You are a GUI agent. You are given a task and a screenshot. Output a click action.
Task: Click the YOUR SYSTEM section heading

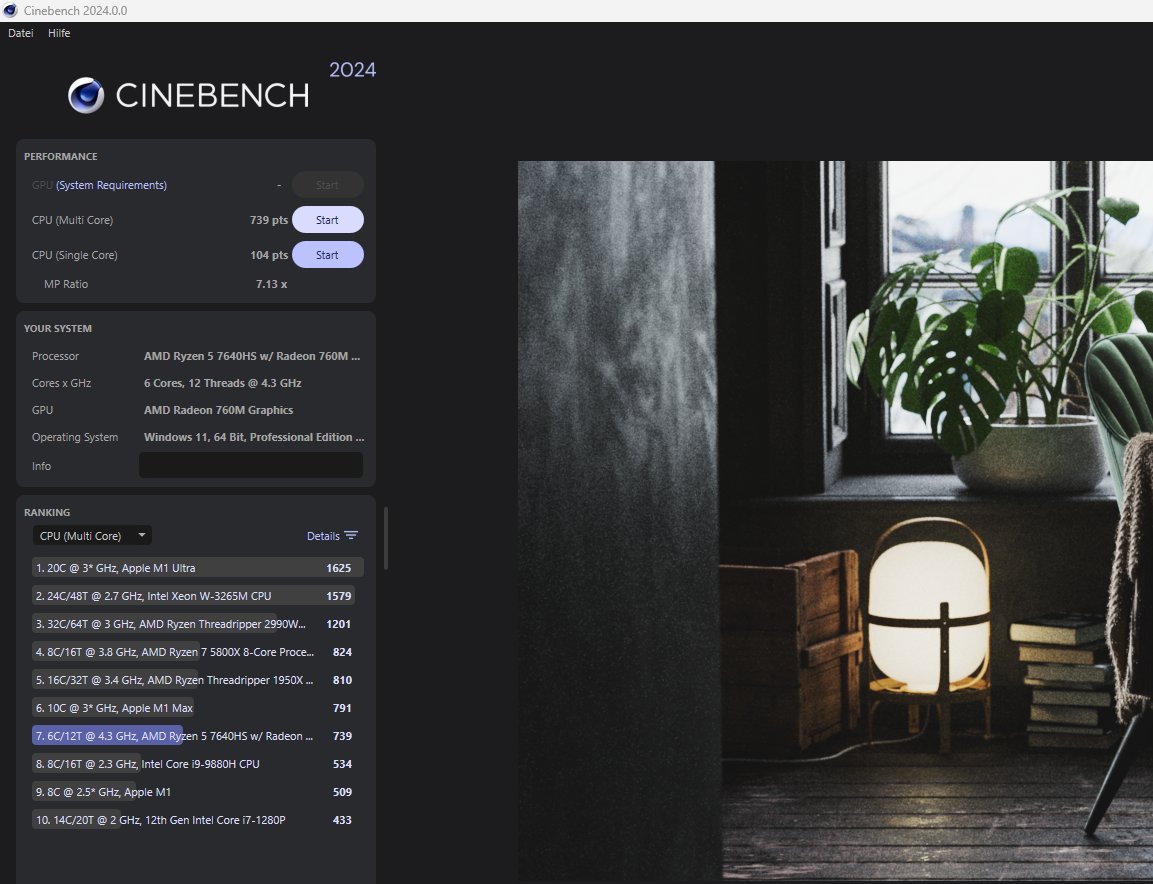click(57, 329)
